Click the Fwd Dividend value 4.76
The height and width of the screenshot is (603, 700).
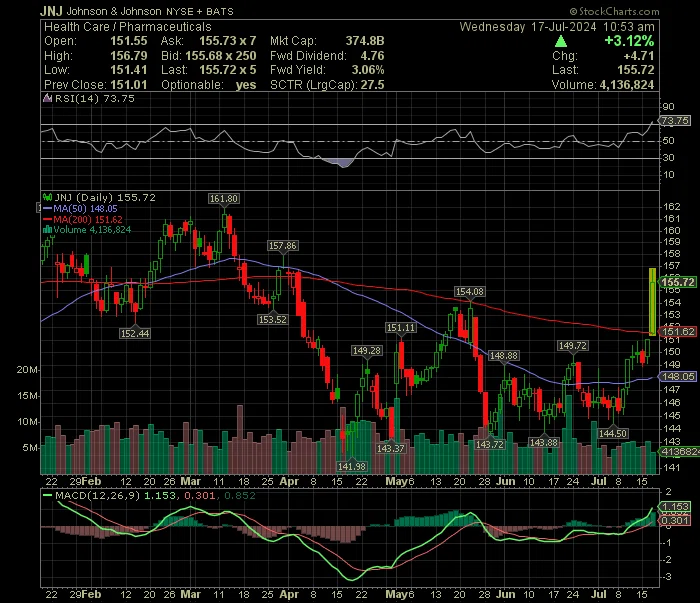point(372,56)
